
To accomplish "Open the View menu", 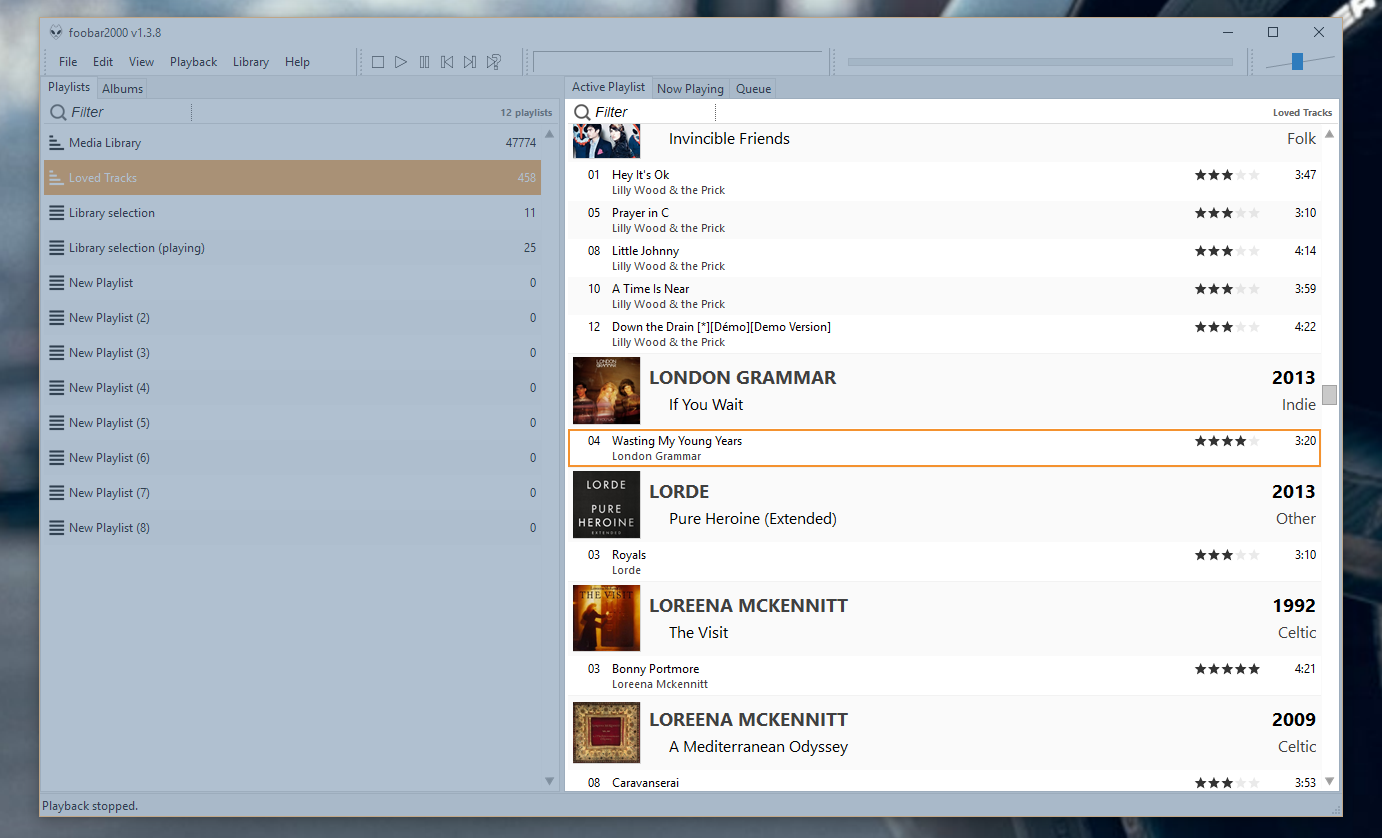I will 141,62.
